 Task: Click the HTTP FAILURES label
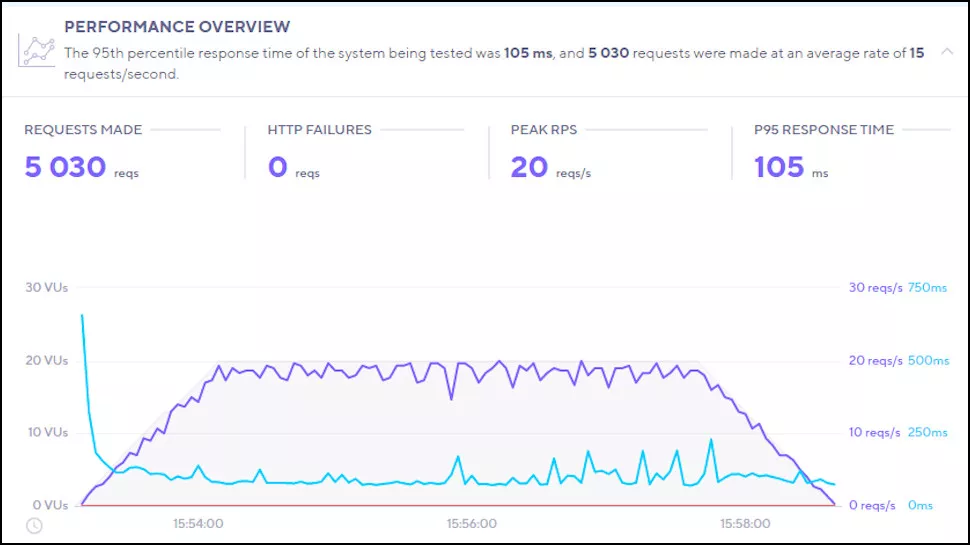[x=319, y=129]
